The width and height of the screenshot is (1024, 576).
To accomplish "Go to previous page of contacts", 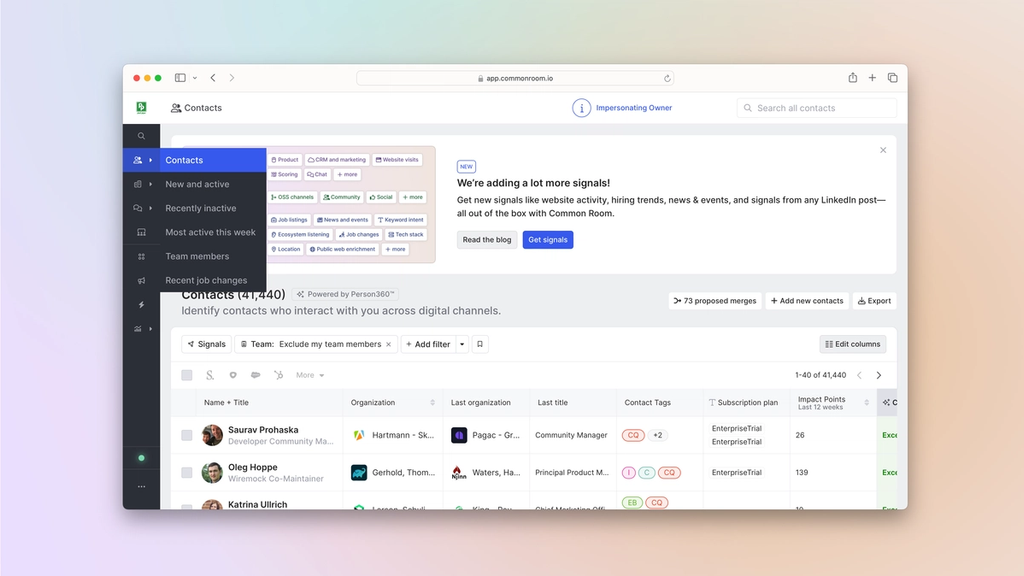I will pyautogui.click(x=859, y=375).
